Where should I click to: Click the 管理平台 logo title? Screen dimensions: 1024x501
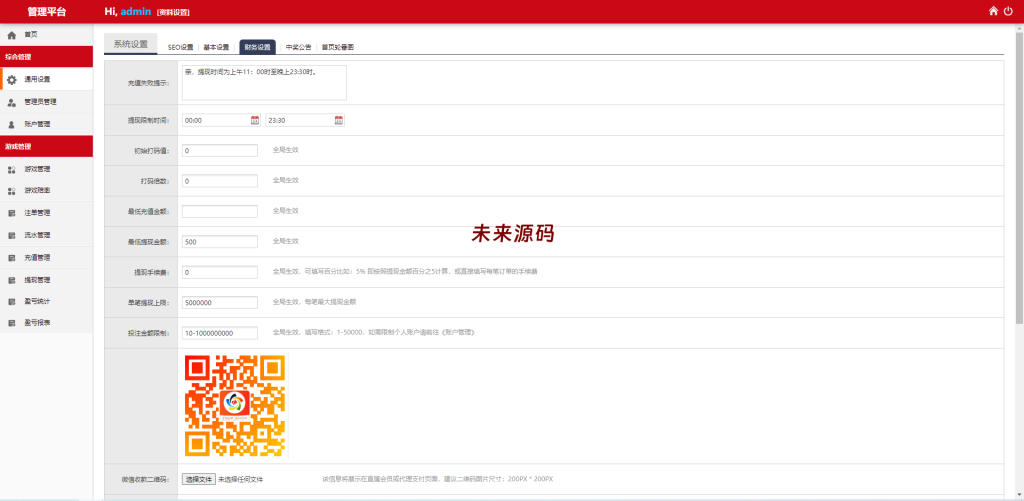pyautogui.click(x=46, y=12)
